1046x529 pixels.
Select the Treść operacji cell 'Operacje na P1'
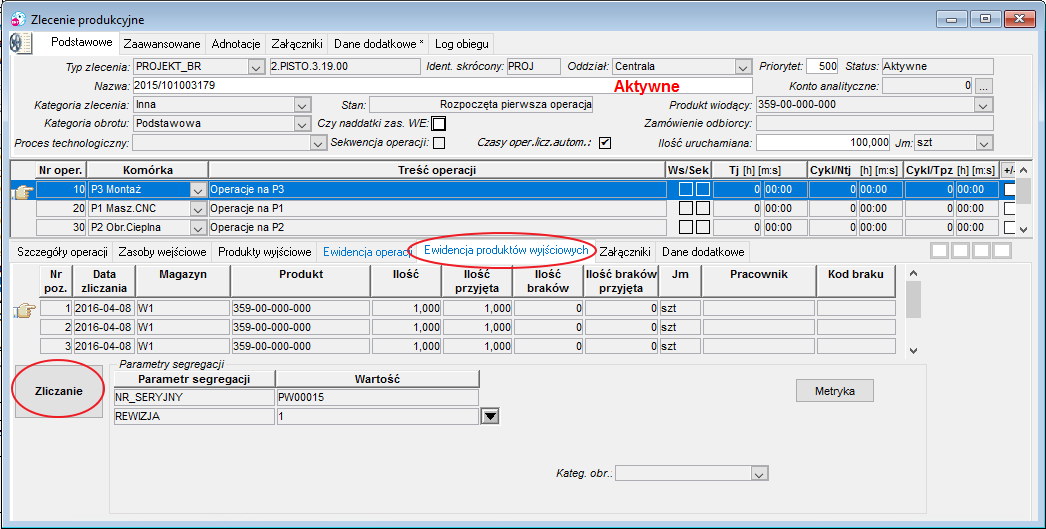438,209
